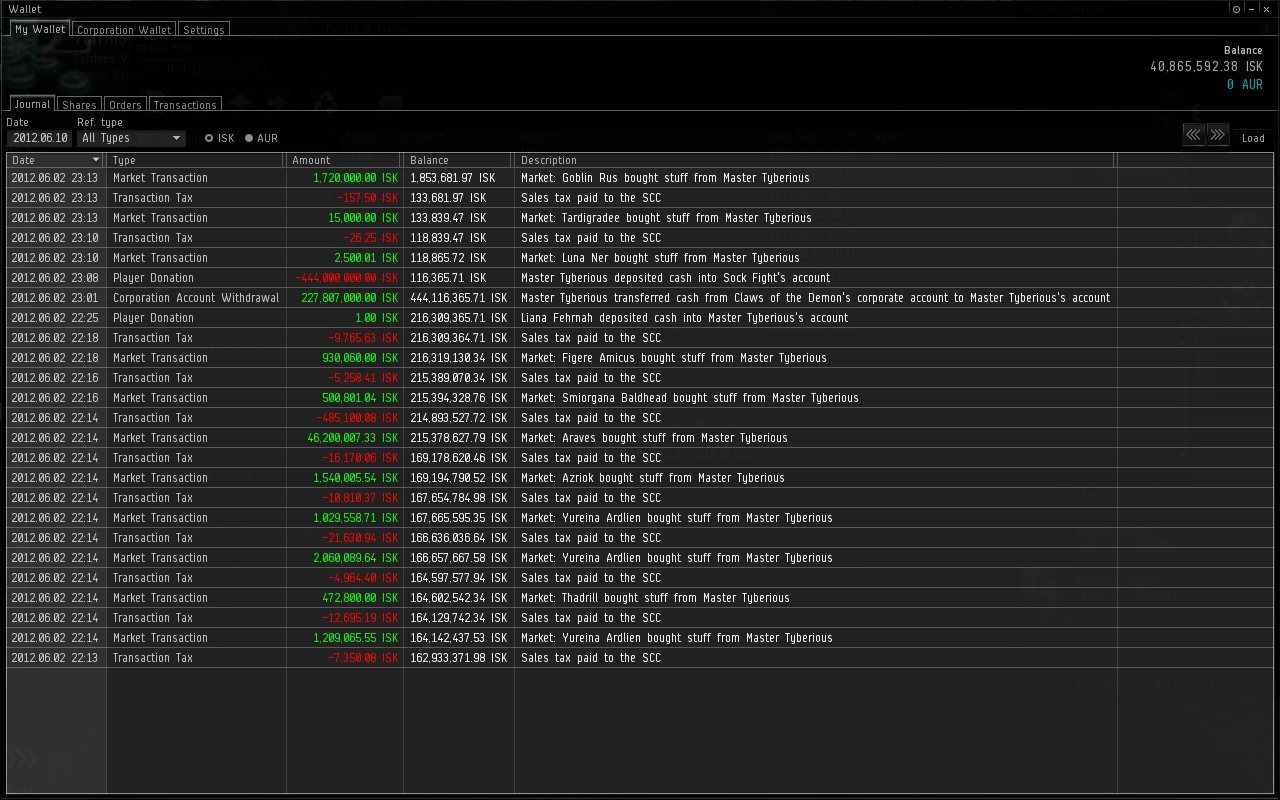The image size is (1280, 800).
Task: Click the '-444,000,000.00 ISK' donation amount
Action: click(x=346, y=278)
